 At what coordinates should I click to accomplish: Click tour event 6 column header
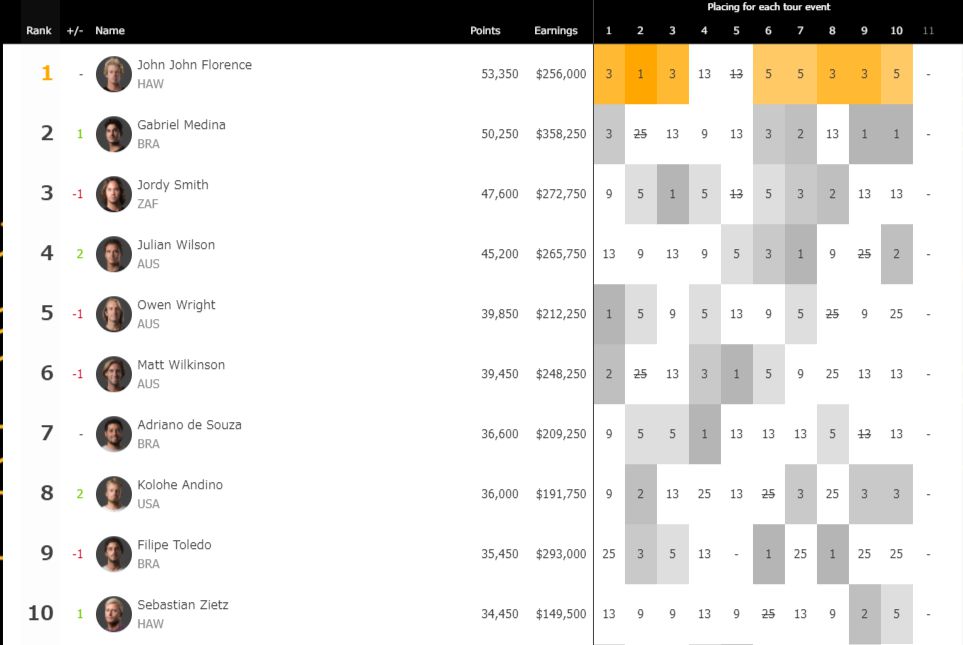pyautogui.click(x=769, y=31)
